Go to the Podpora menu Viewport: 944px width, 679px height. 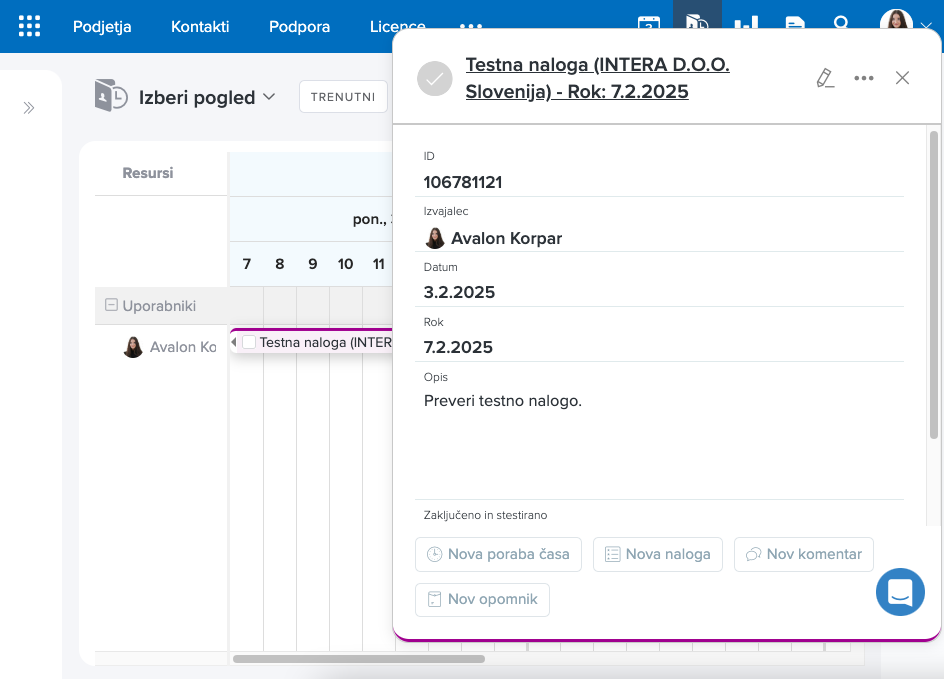click(299, 26)
